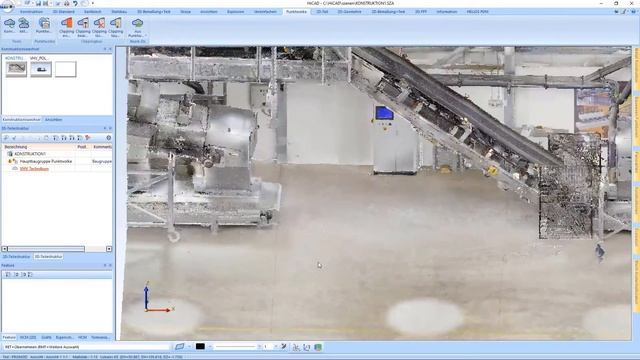
Task: Select the 2D-Geometrie ribbon tab
Action: 349,12
